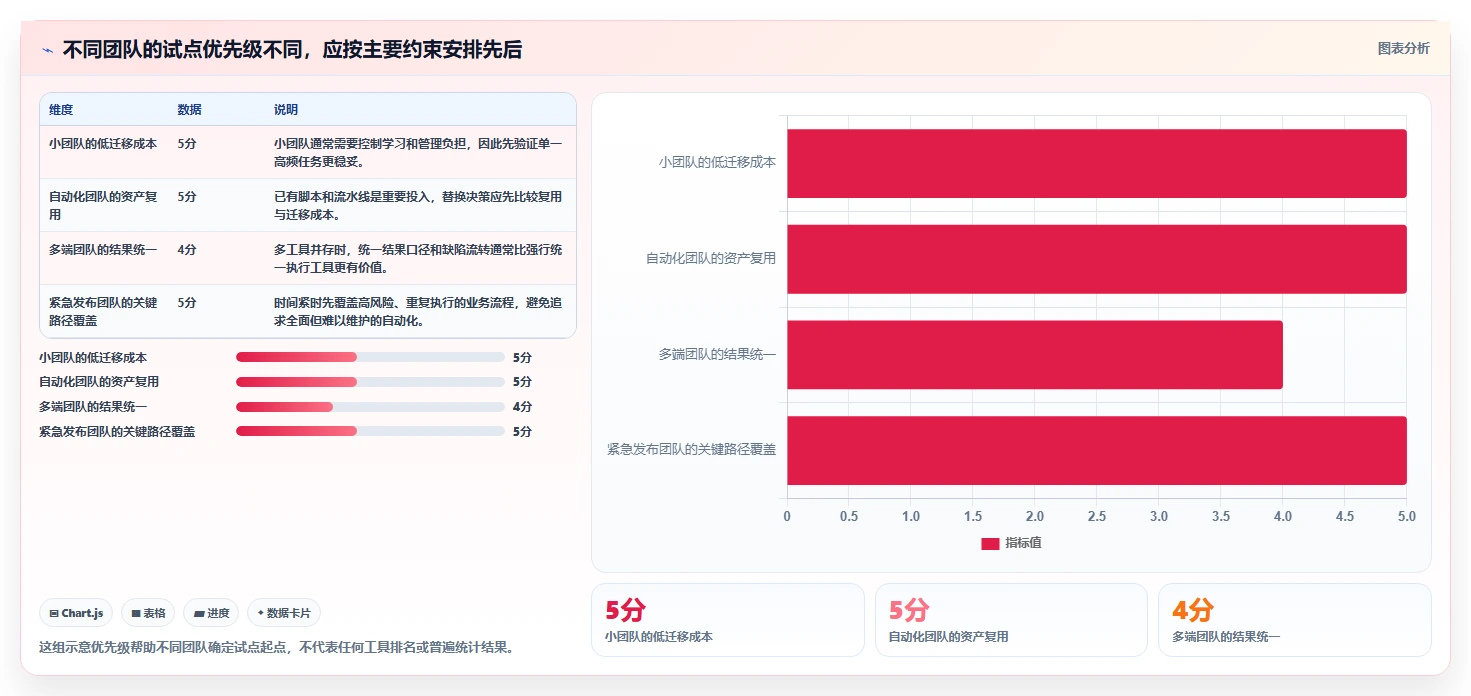The width and height of the screenshot is (1471, 696).
Task: Click the 多端团队的结果统一 progress bar
Action: 370,407
